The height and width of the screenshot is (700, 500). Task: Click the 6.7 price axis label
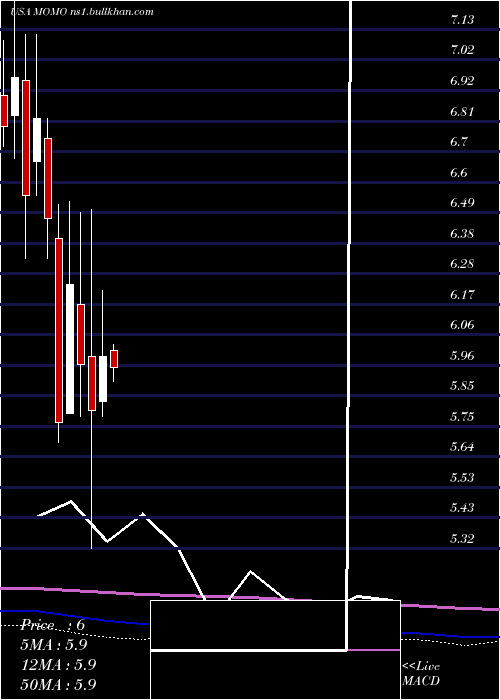(459, 142)
